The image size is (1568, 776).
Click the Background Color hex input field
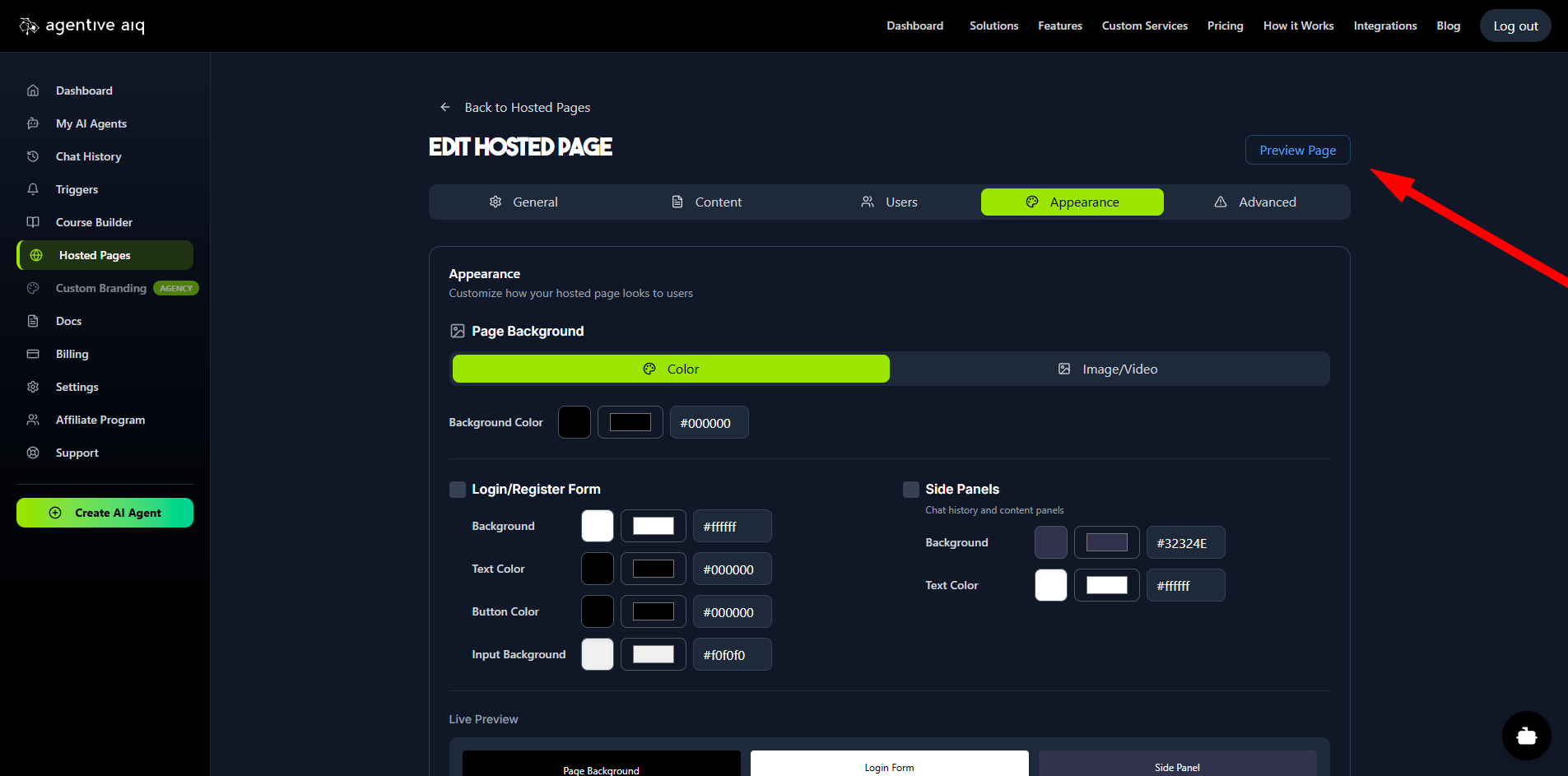(709, 423)
